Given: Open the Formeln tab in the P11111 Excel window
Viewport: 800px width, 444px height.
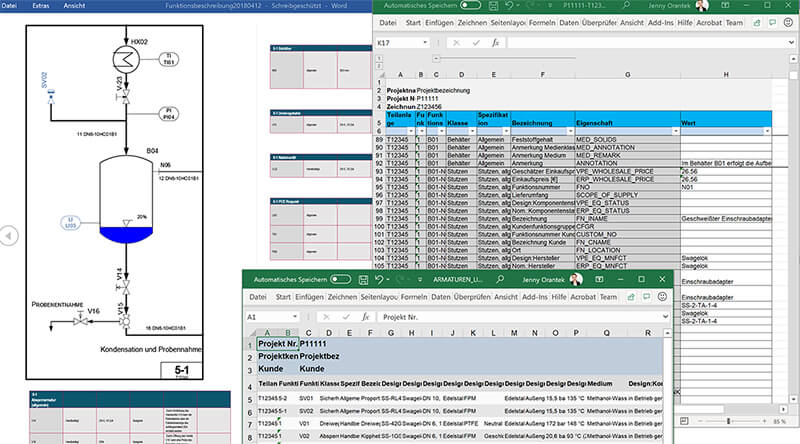Looking at the screenshot, I should point(542,23).
